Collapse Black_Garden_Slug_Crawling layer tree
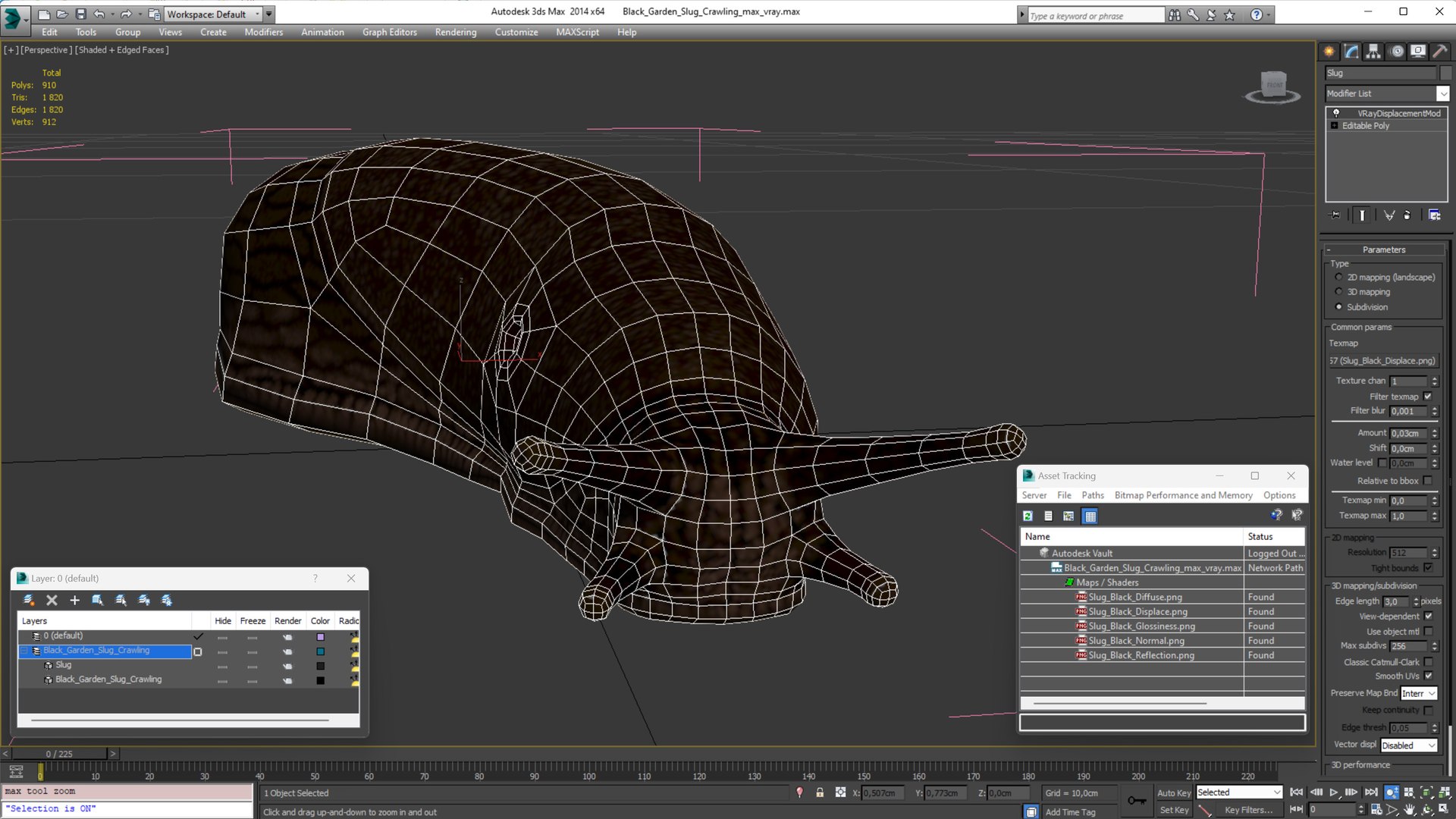 coord(24,651)
